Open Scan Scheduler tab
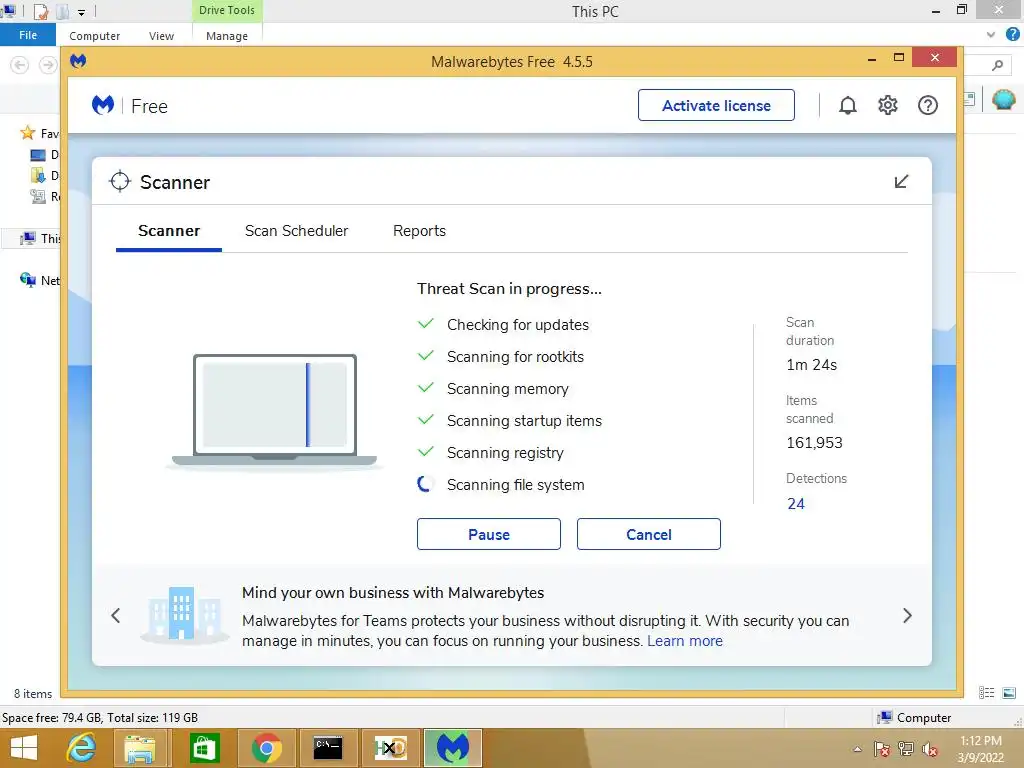Image resolution: width=1024 pixels, height=768 pixels. coord(296,231)
